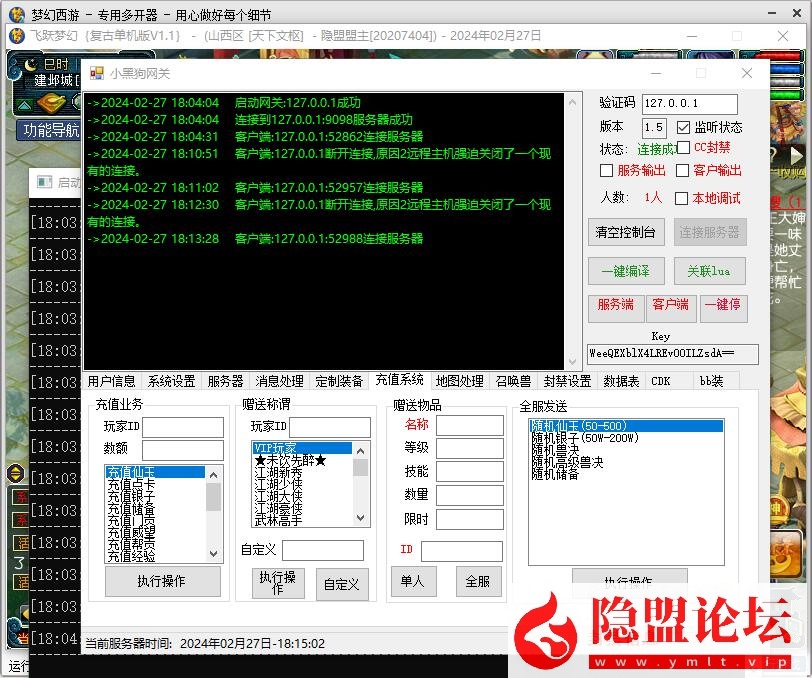Enable the 本地调试 checkbox
Viewport: 812px width, 678px height.
[682, 198]
